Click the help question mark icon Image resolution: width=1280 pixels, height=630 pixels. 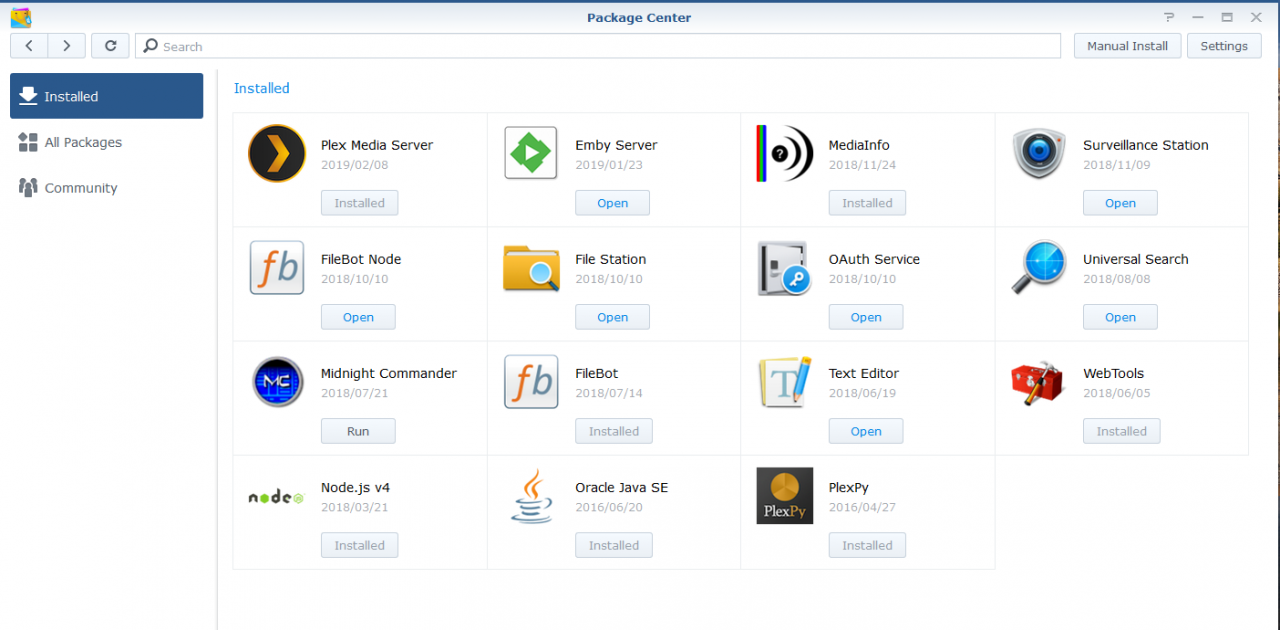click(x=1168, y=17)
